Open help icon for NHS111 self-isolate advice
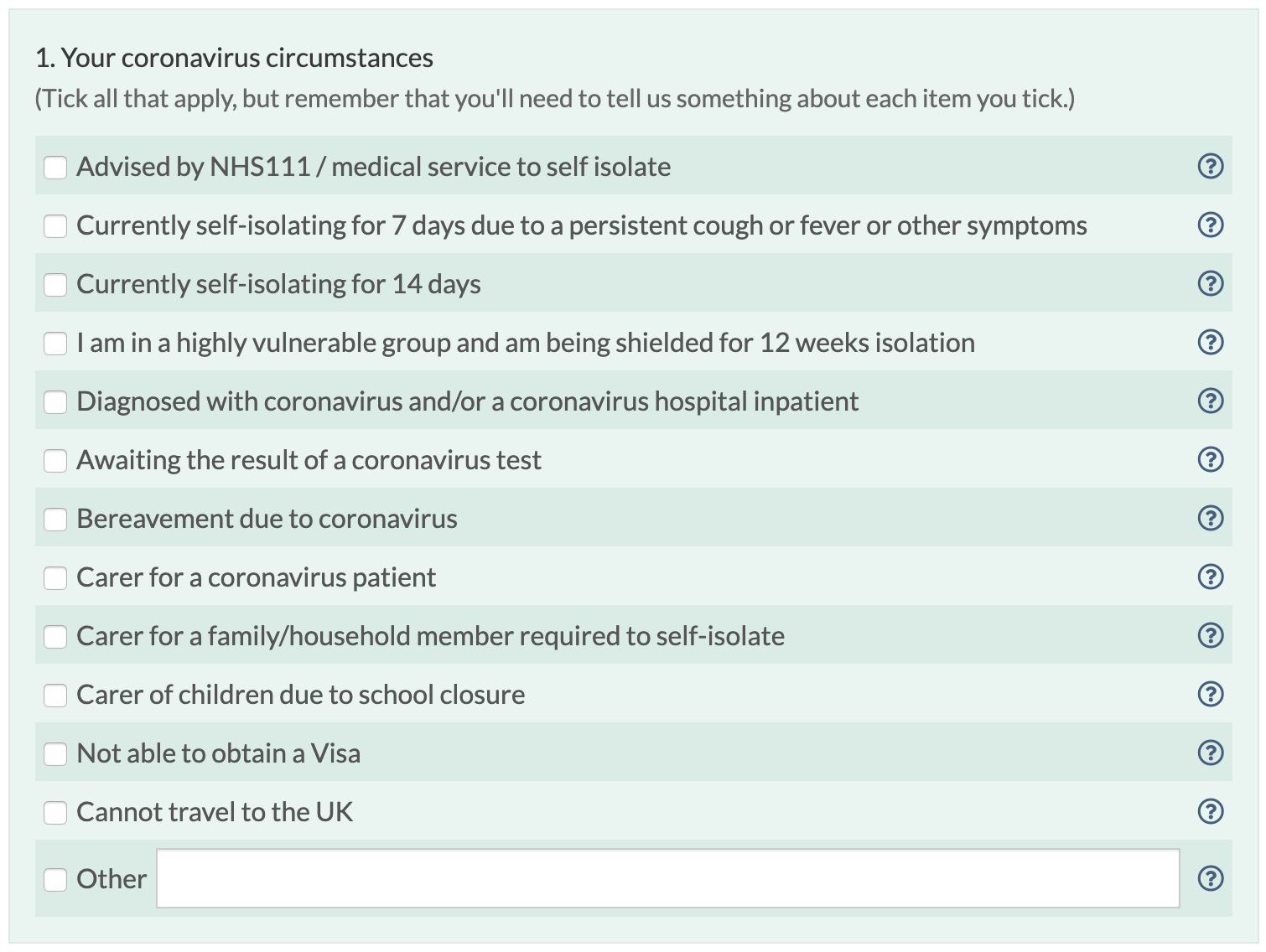 tap(1210, 166)
